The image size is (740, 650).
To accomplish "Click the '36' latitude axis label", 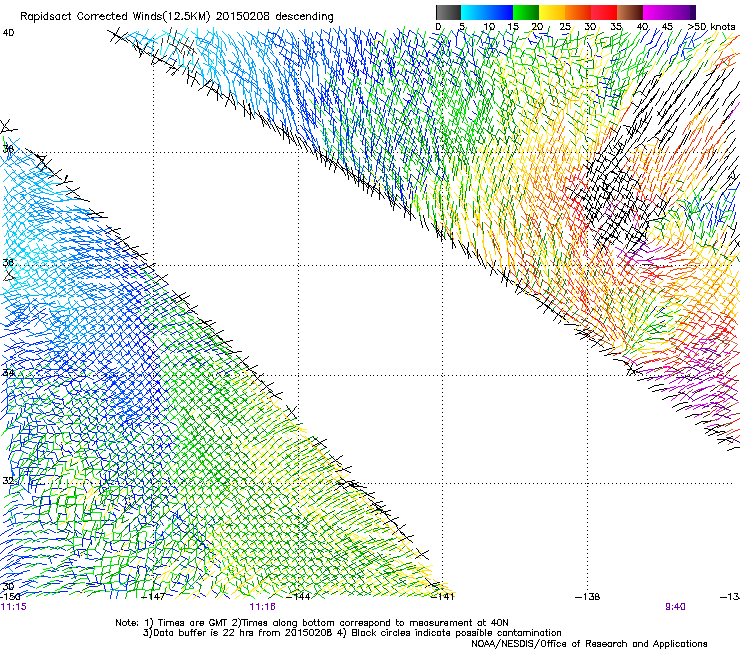I will point(8,262).
